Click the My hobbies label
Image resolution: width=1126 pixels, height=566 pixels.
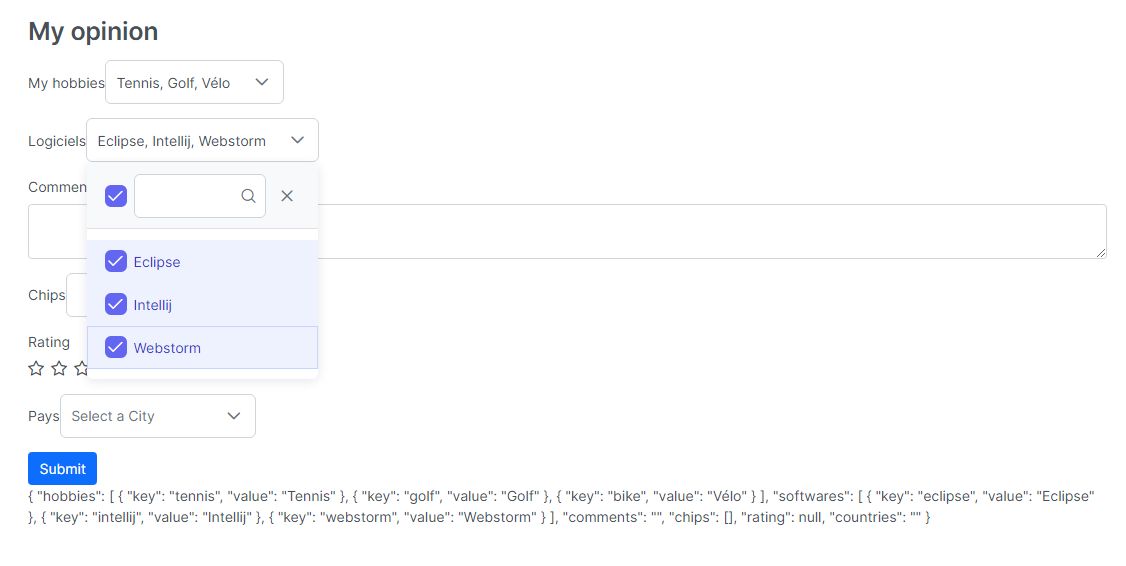[66, 83]
